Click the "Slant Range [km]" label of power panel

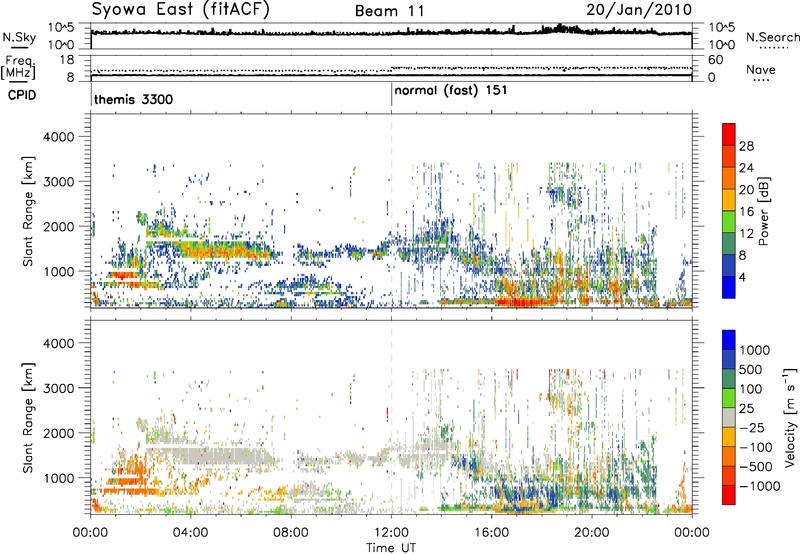click(x=28, y=211)
